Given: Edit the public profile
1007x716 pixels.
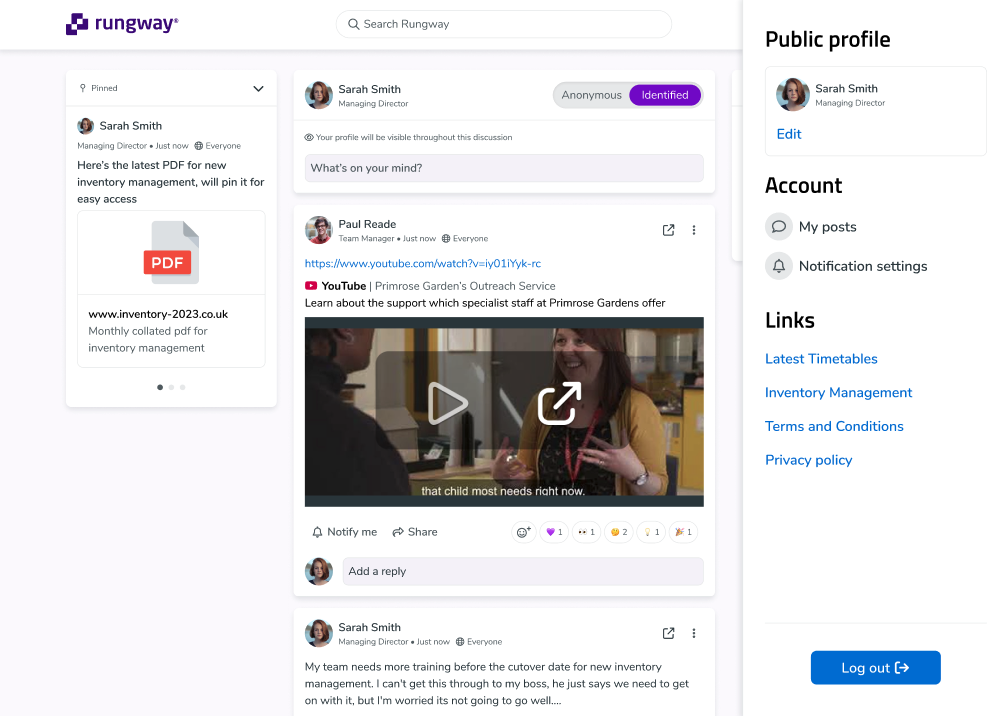Looking at the screenshot, I should [x=789, y=133].
